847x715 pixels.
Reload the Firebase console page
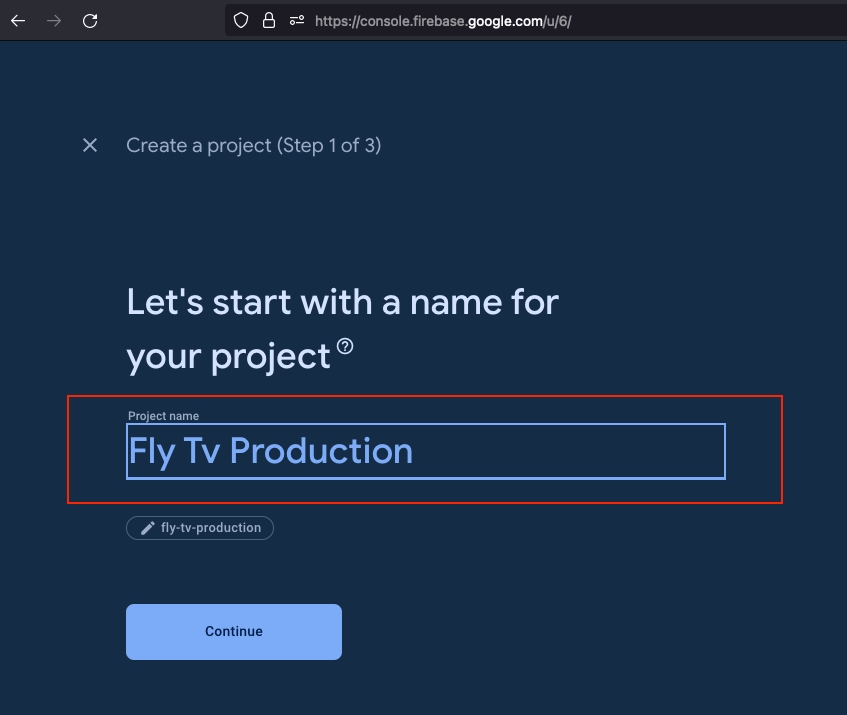90,20
